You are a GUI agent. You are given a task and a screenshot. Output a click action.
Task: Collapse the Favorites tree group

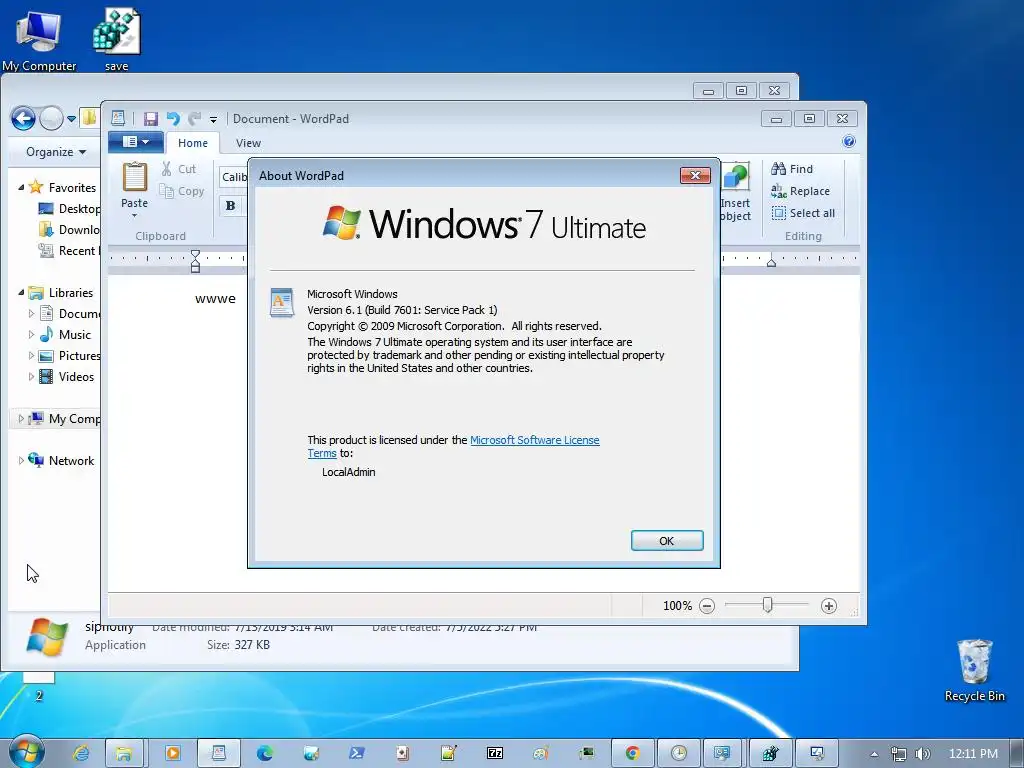(21, 188)
